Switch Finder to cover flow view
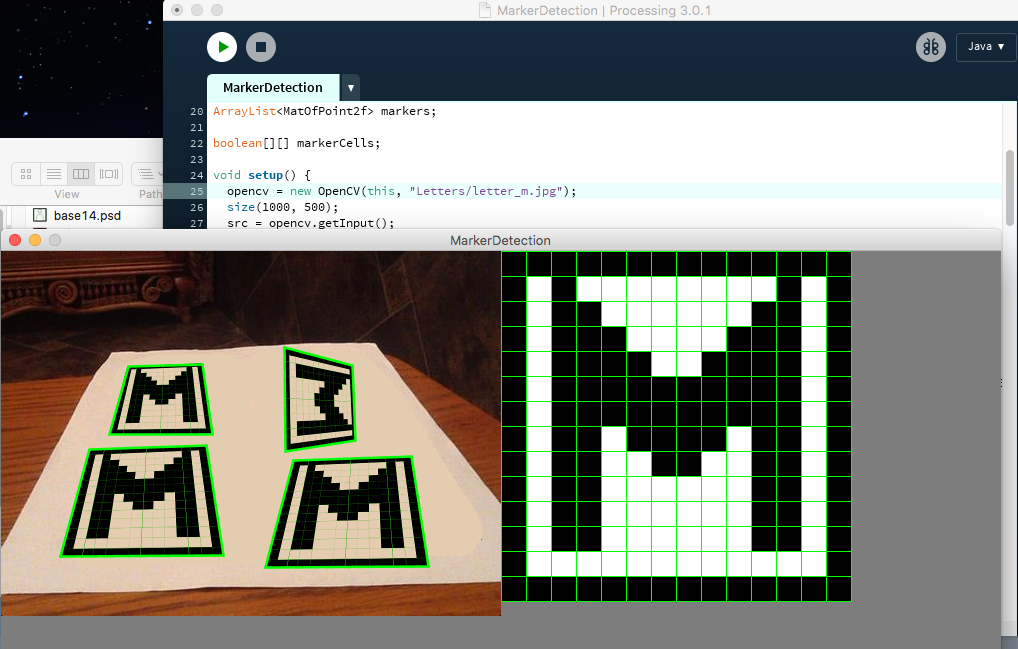Image resolution: width=1018 pixels, height=649 pixels. point(109,174)
